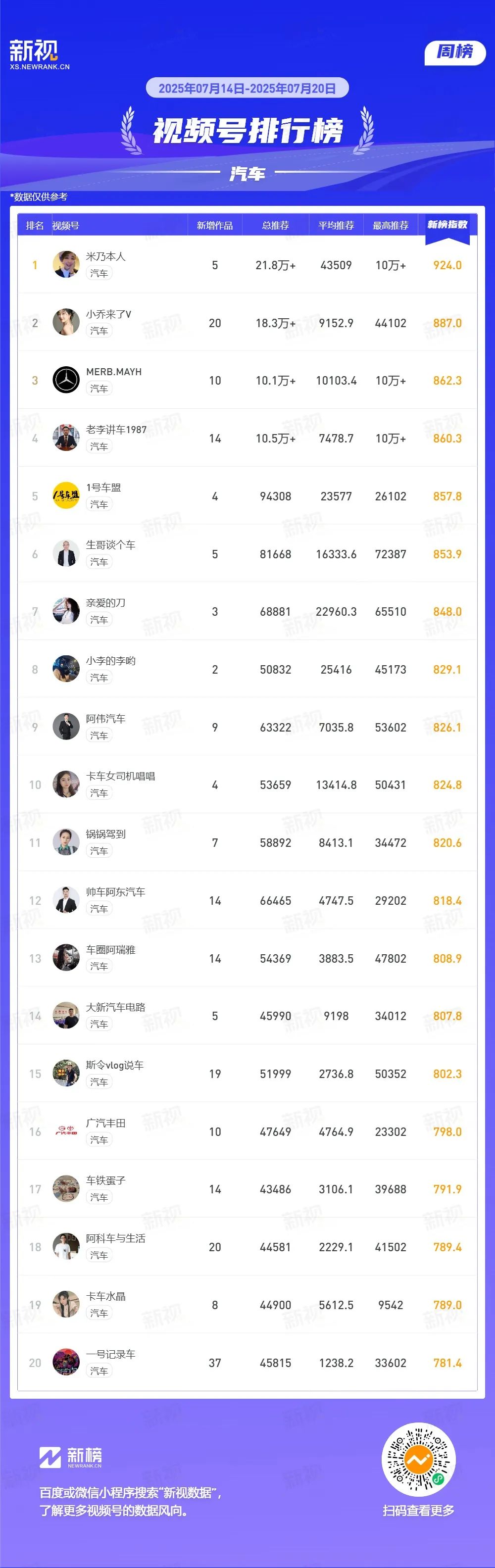Click the yellow 1号车盟 avatar icon
This screenshot has height=1568, width=495.
66,495
